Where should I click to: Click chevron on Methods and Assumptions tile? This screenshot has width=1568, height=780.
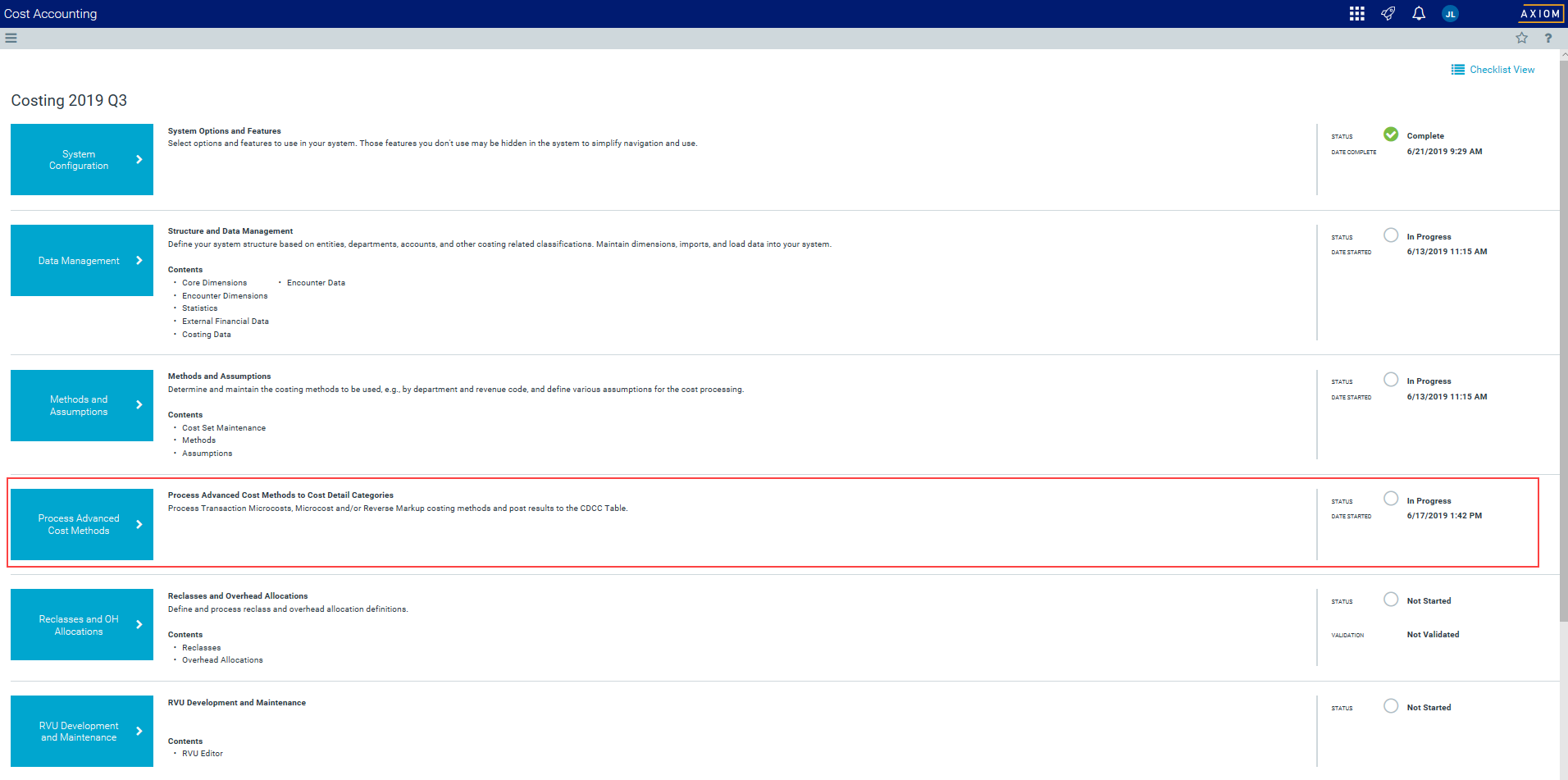tap(139, 404)
